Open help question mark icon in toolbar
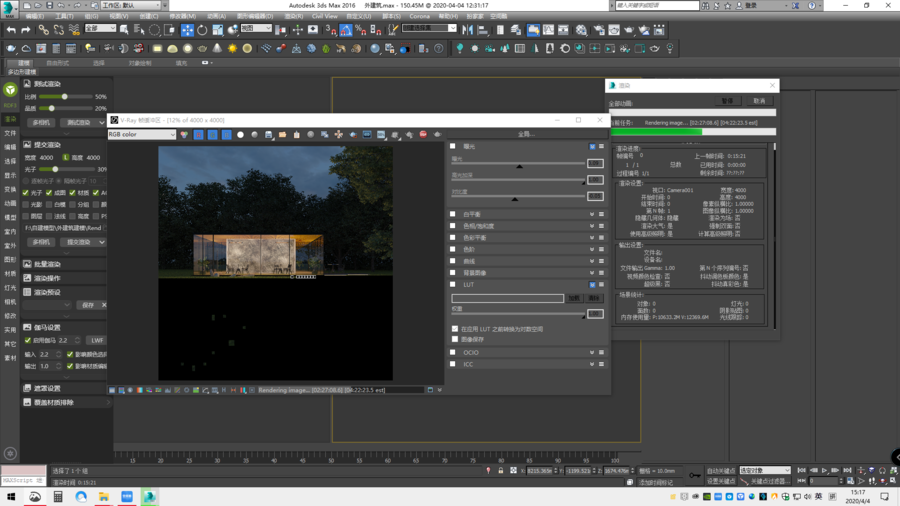Screen dimensions: 900x506 [439, 49]
